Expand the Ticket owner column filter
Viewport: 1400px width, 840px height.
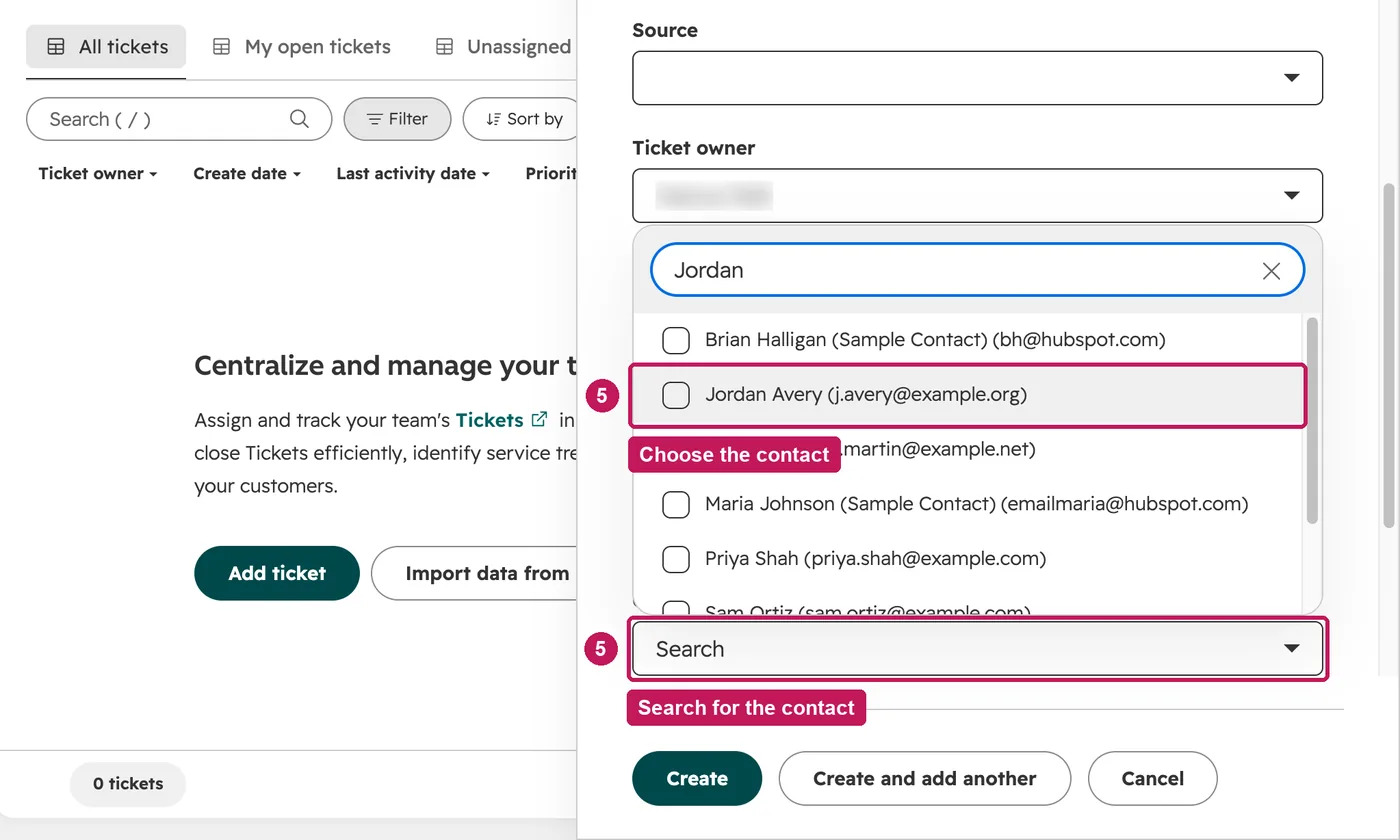(98, 174)
